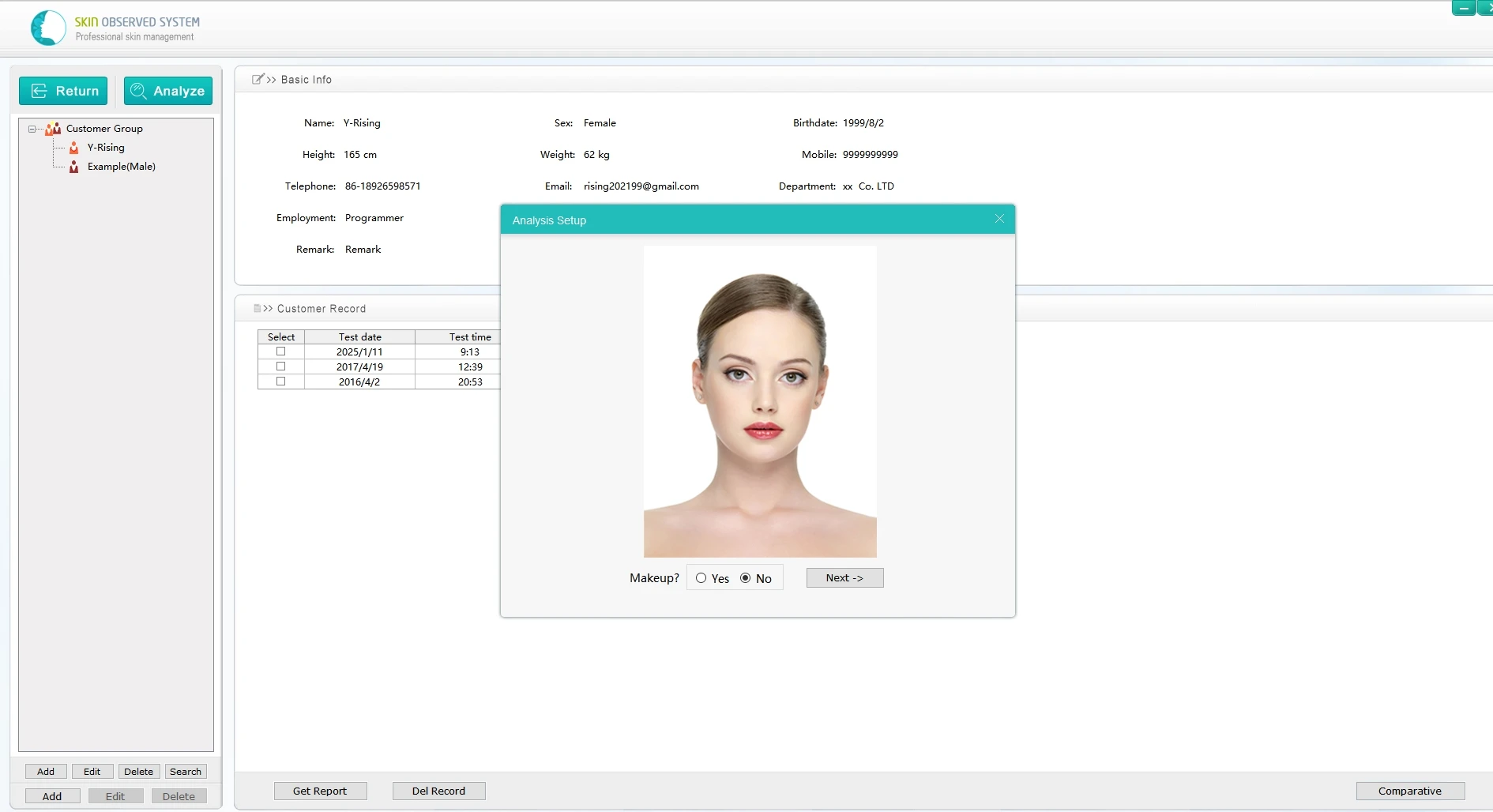Choose the No option for Makeup

[x=746, y=577]
